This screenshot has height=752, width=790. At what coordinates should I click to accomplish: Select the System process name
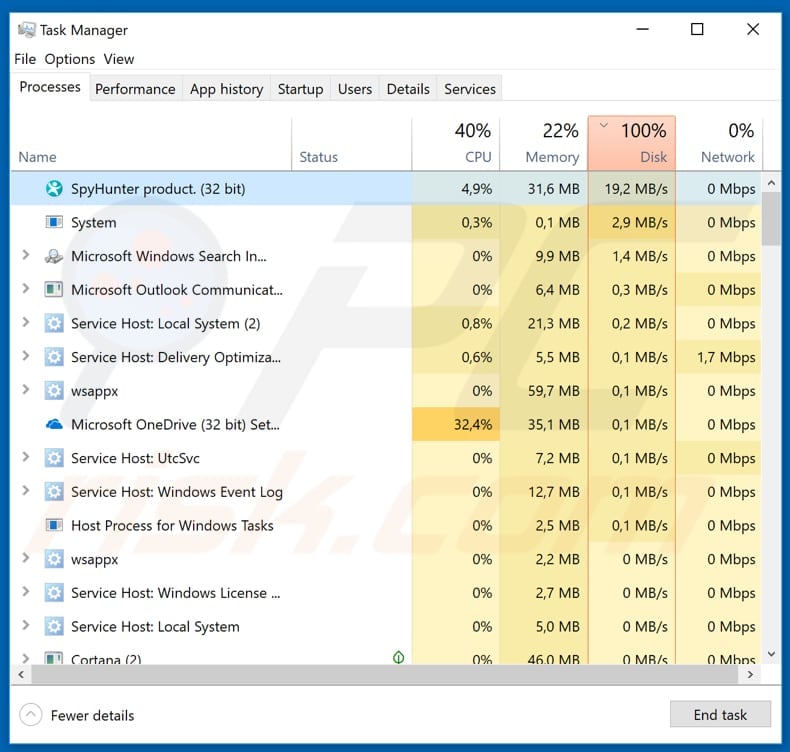click(x=94, y=223)
